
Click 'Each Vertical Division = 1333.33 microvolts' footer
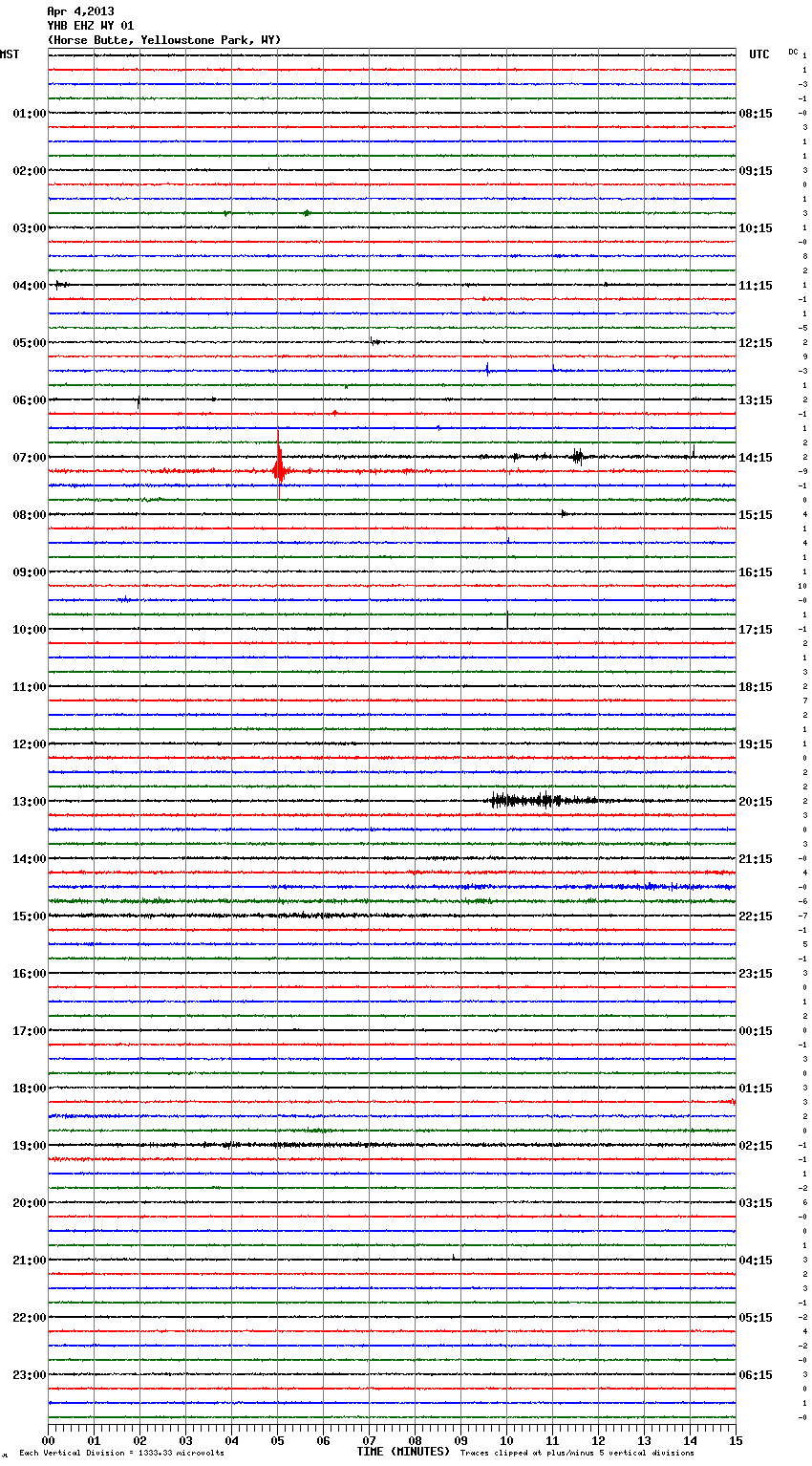point(121,1454)
